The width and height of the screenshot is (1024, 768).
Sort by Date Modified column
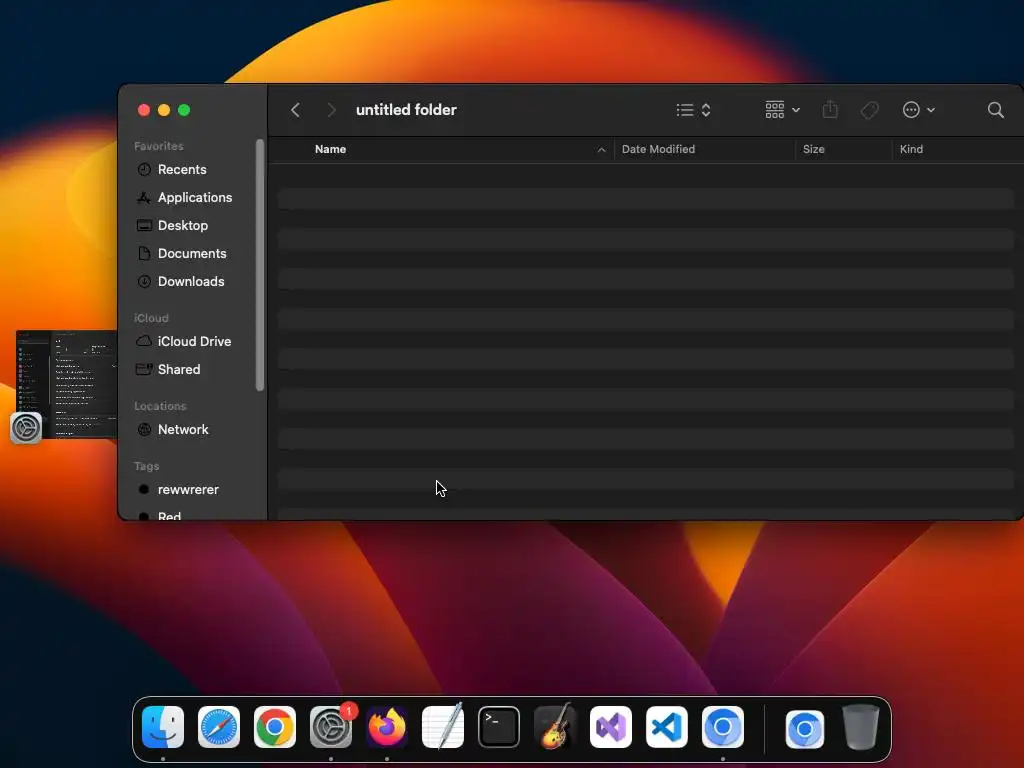(x=658, y=149)
